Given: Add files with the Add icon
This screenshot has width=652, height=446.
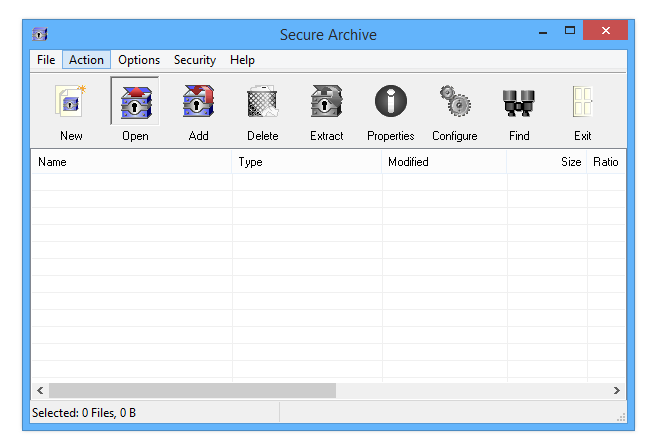Looking at the screenshot, I should pyautogui.click(x=198, y=101).
